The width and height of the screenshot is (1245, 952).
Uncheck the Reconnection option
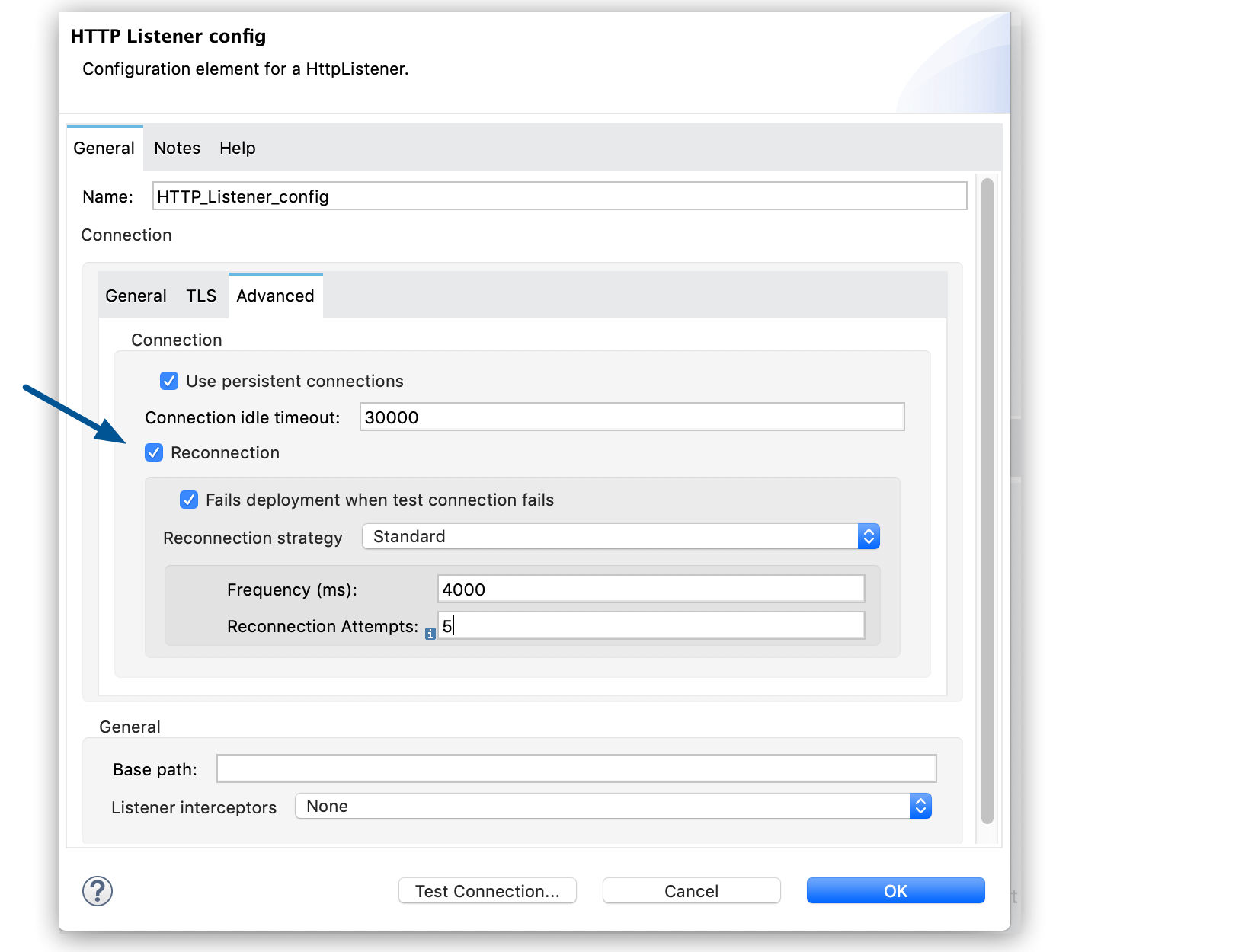[154, 452]
